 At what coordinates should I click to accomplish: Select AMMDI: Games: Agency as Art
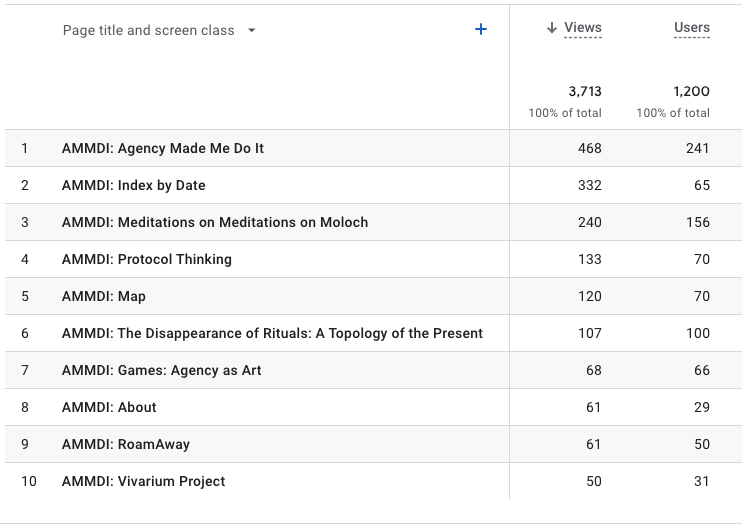point(161,370)
